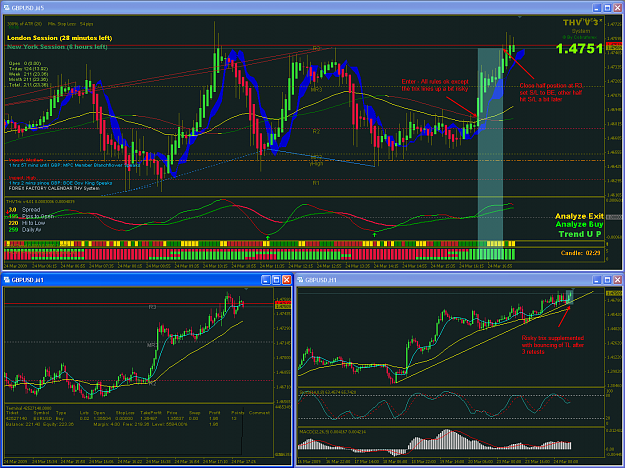
Task: Select the Analyze Buy signal label
Action: tap(579, 225)
